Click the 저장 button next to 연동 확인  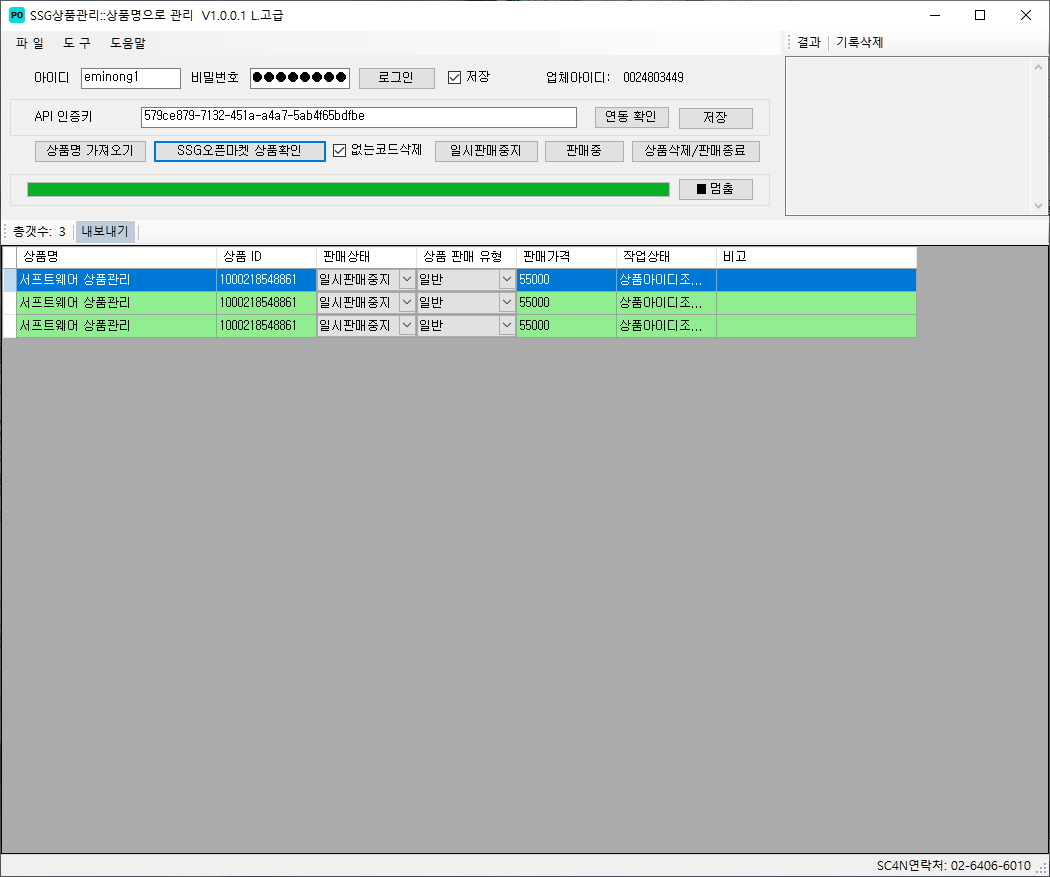[x=716, y=118]
